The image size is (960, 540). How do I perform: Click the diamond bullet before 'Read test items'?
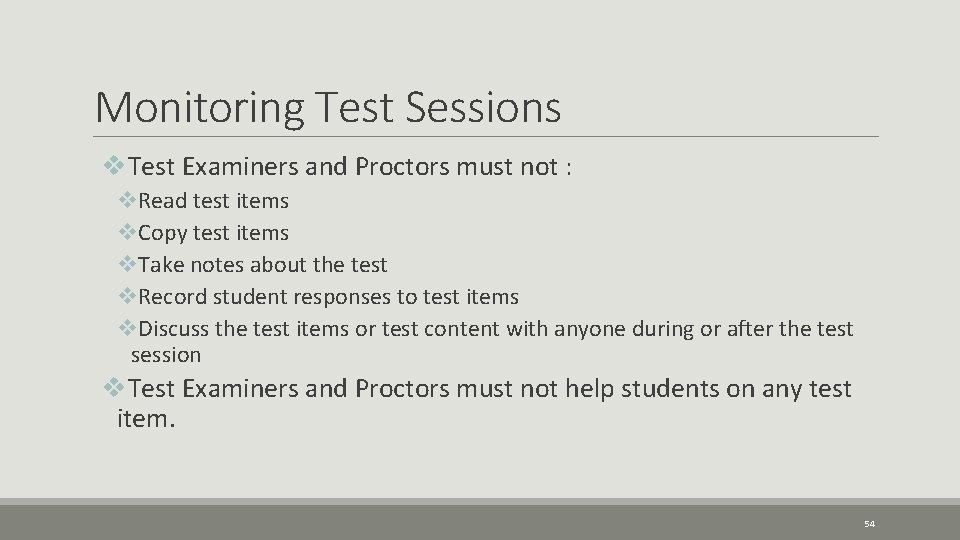[127, 201]
